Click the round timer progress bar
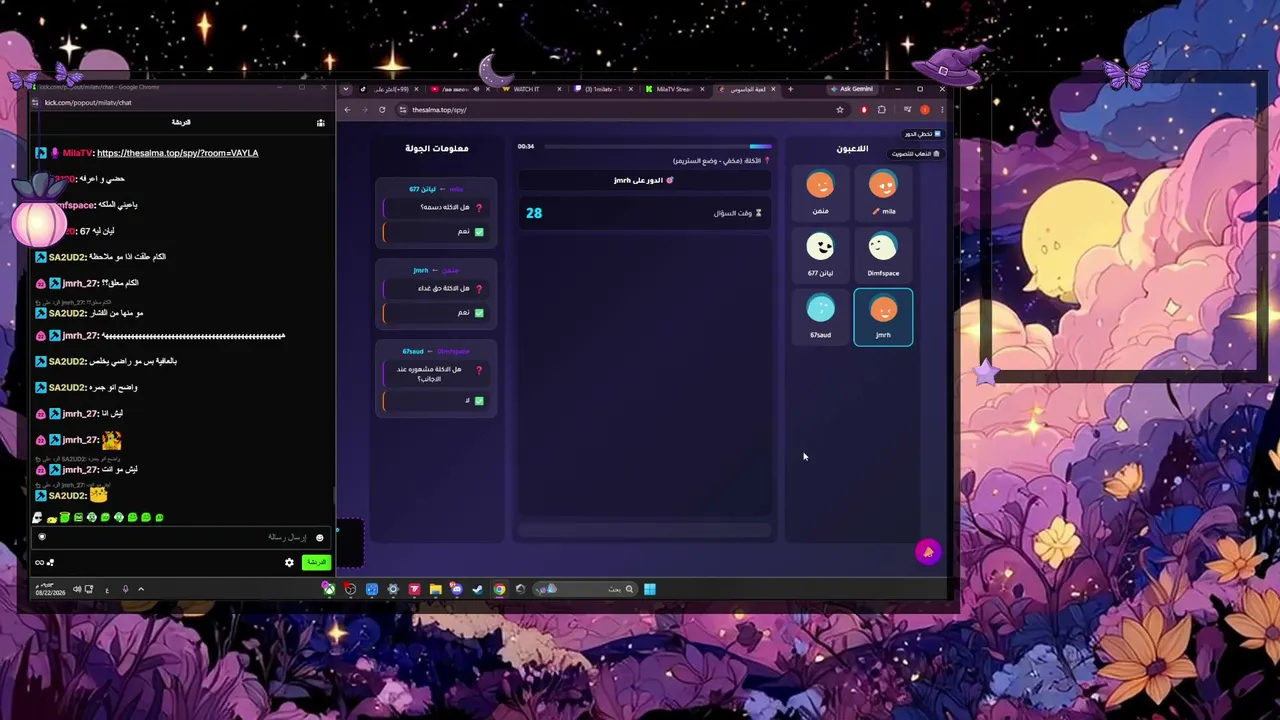This screenshot has height=720, width=1280. [657, 147]
